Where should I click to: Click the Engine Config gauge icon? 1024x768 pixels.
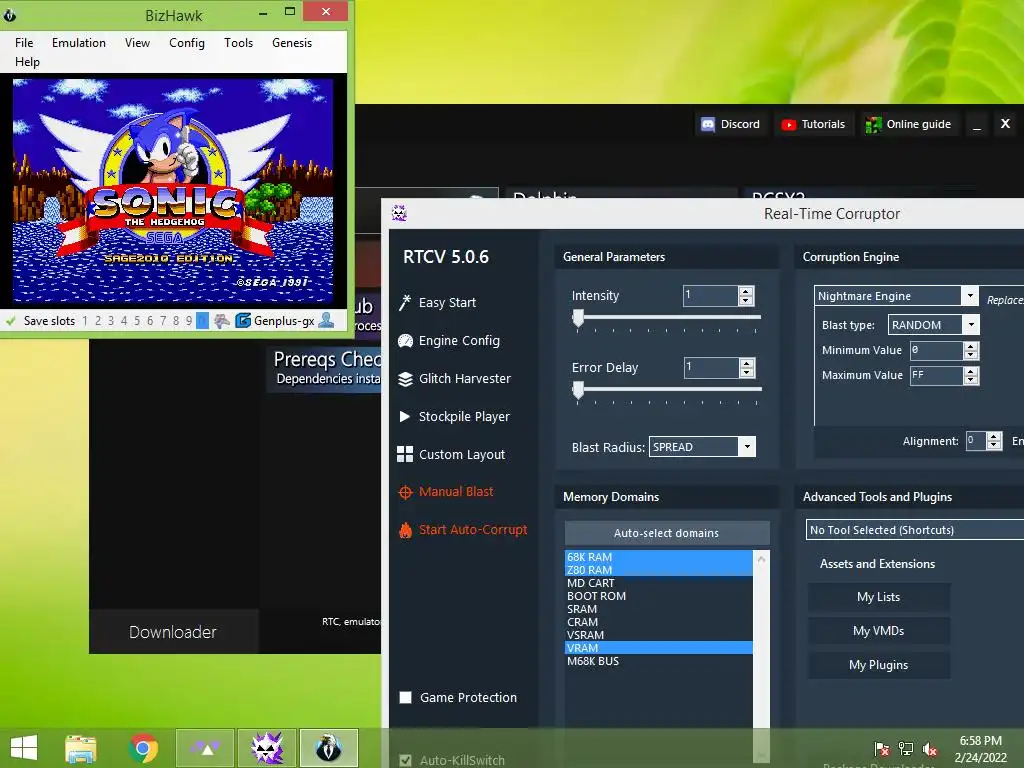(x=405, y=340)
